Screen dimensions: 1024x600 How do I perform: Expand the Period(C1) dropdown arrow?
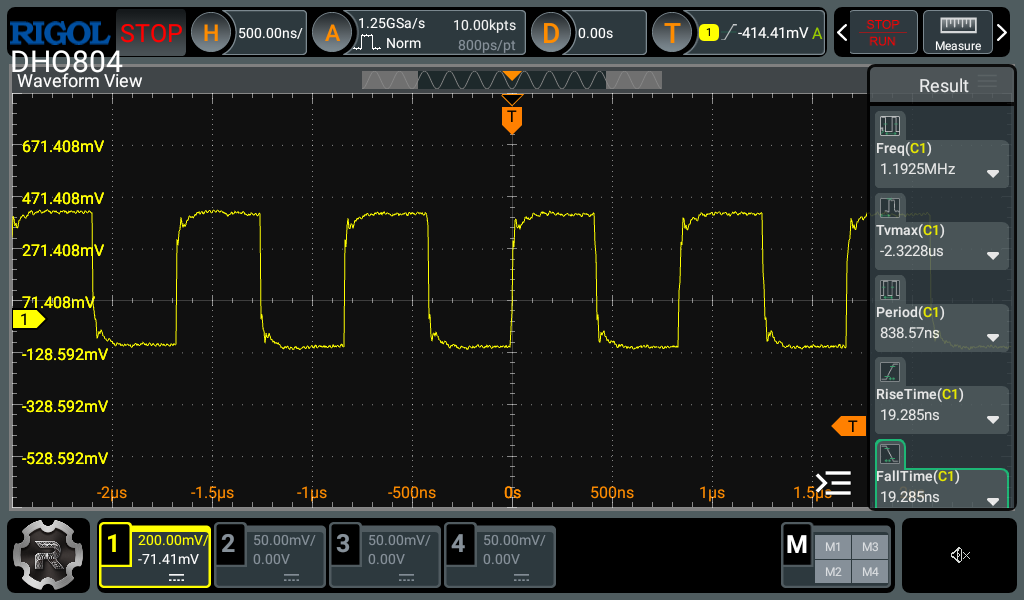pos(993,339)
